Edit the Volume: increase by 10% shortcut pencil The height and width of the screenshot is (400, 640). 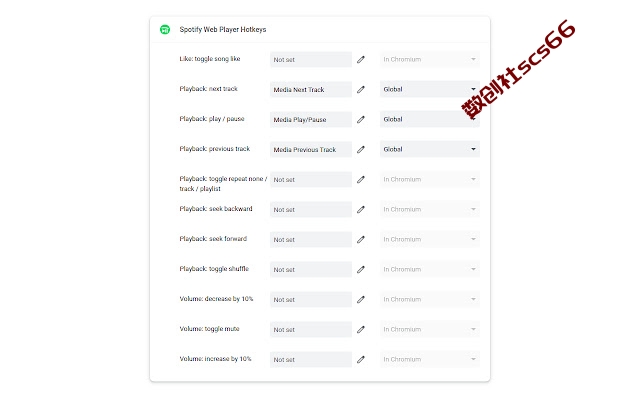point(361,360)
